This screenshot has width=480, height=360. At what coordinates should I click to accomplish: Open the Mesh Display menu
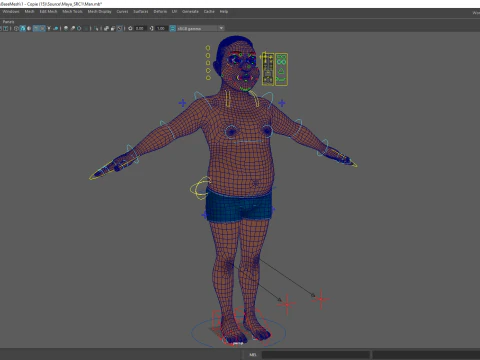click(99, 12)
